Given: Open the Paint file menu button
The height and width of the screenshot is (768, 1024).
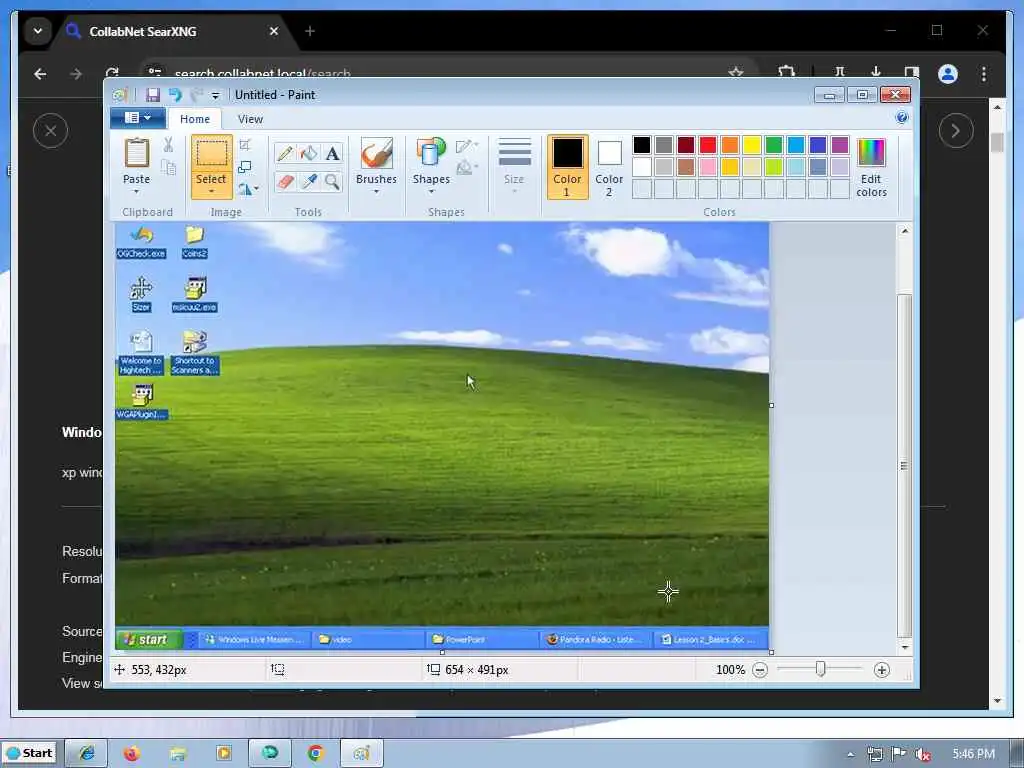Looking at the screenshot, I should [137, 118].
